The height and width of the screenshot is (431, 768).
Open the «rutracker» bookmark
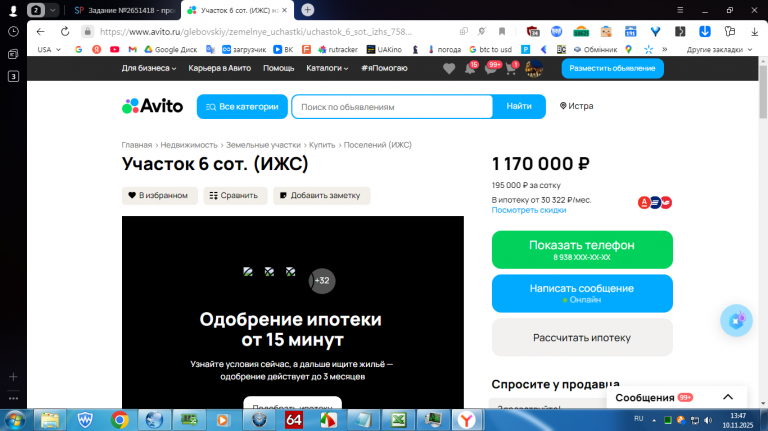click(338, 49)
